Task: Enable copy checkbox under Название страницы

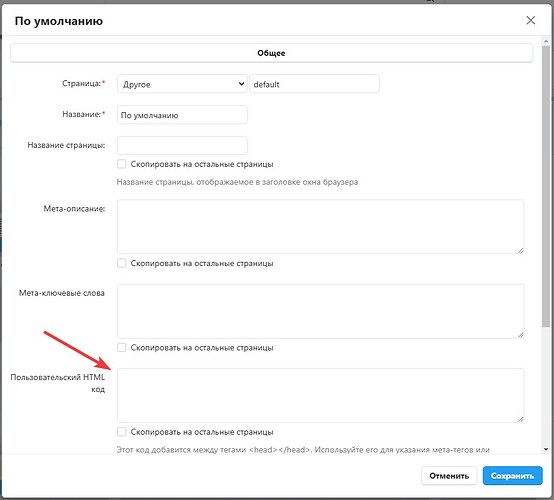Action: [x=122, y=164]
